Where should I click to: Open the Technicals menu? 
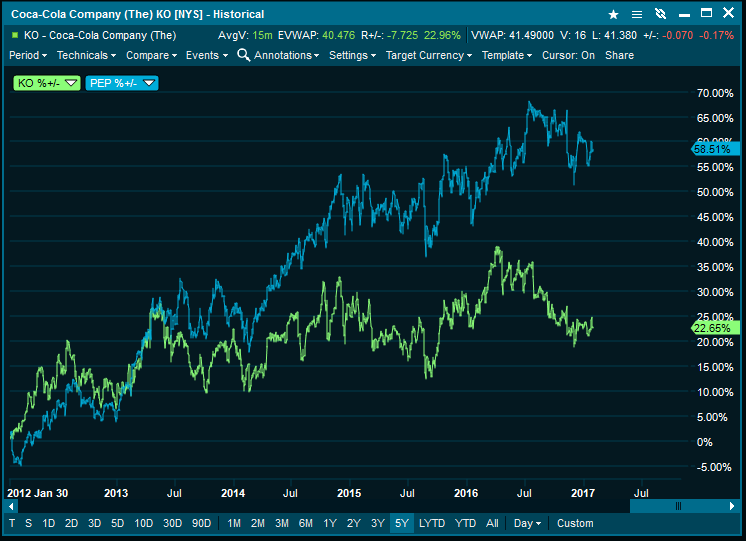pyautogui.click(x=87, y=55)
